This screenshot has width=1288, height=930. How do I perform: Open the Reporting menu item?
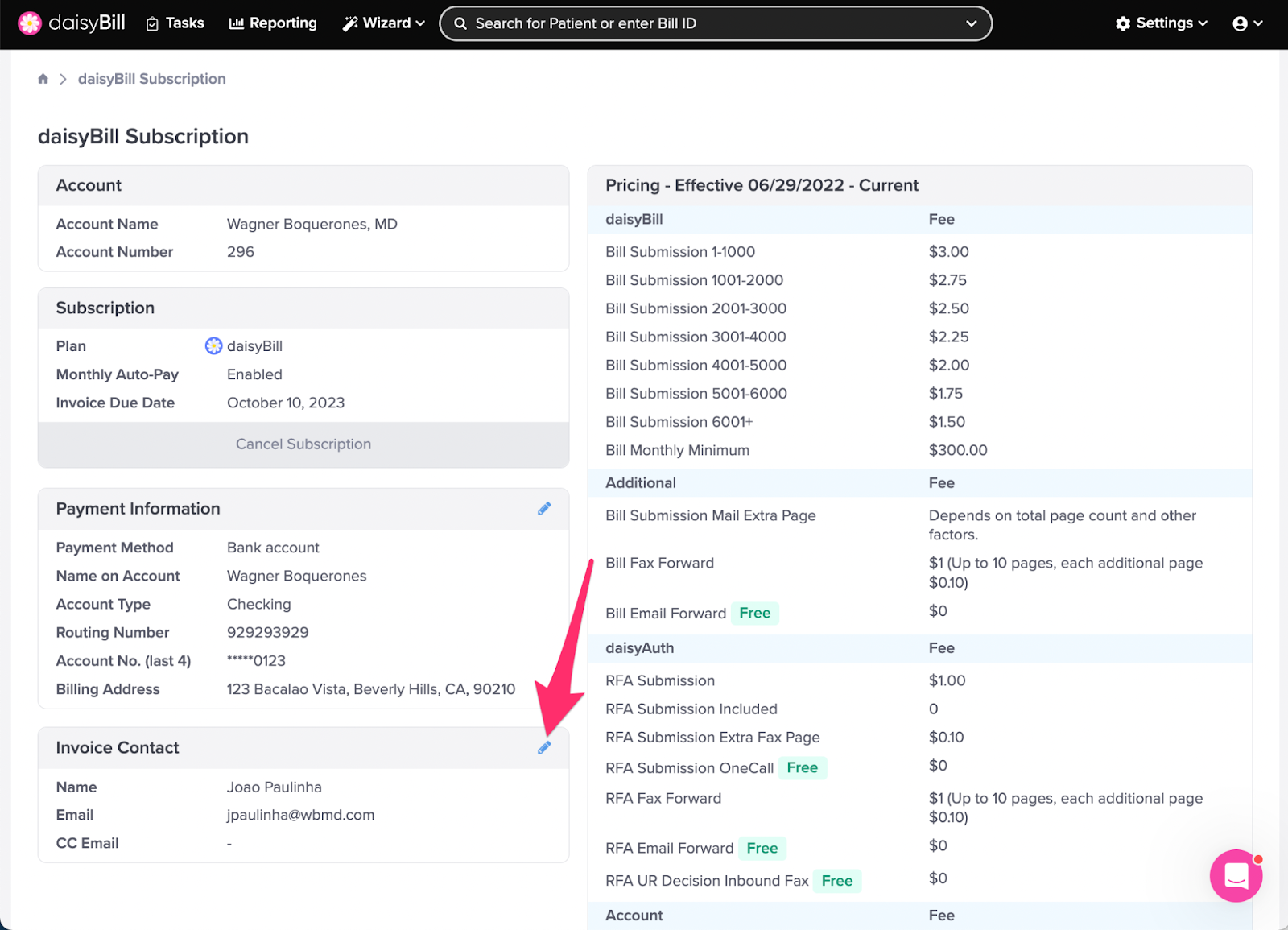point(272,23)
